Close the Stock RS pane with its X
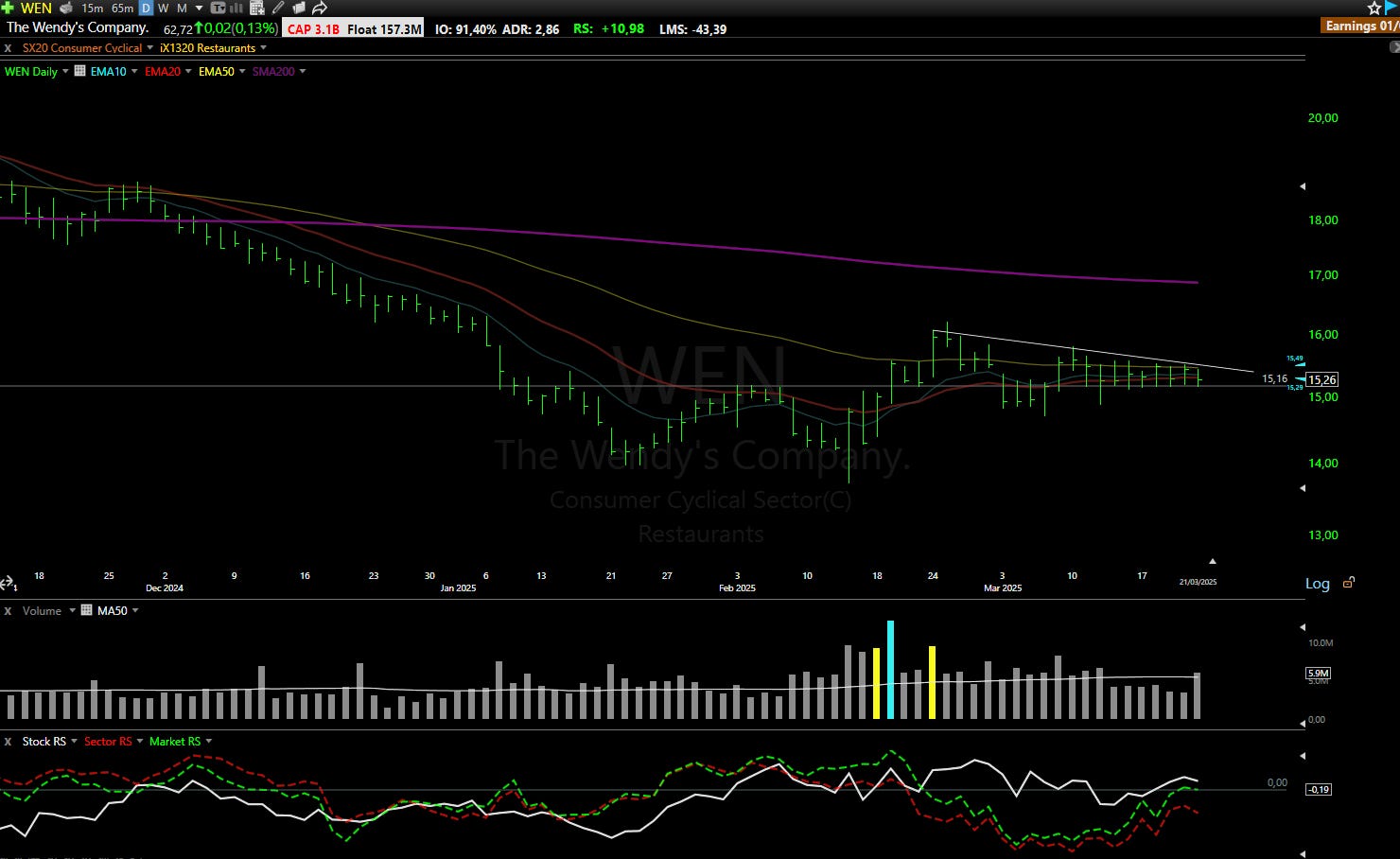This screenshot has width=1400, height=859. 8,742
